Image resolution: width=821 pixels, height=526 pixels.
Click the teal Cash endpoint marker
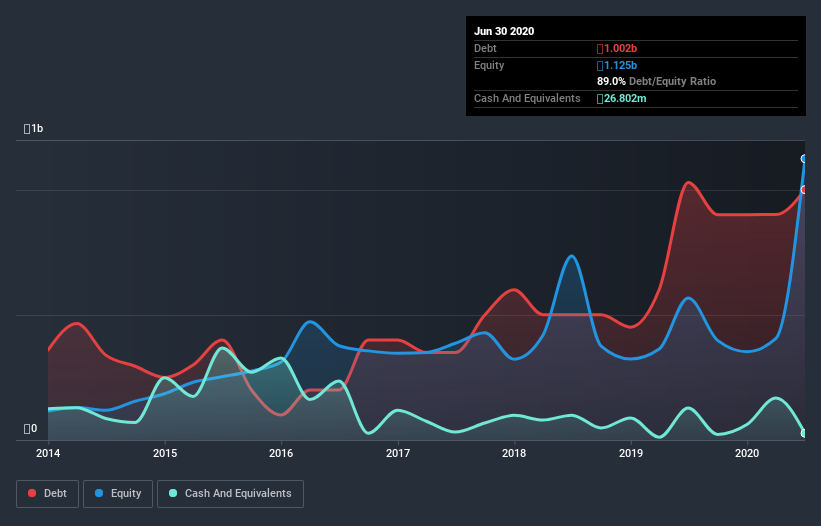pyautogui.click(x=804, y=433)
